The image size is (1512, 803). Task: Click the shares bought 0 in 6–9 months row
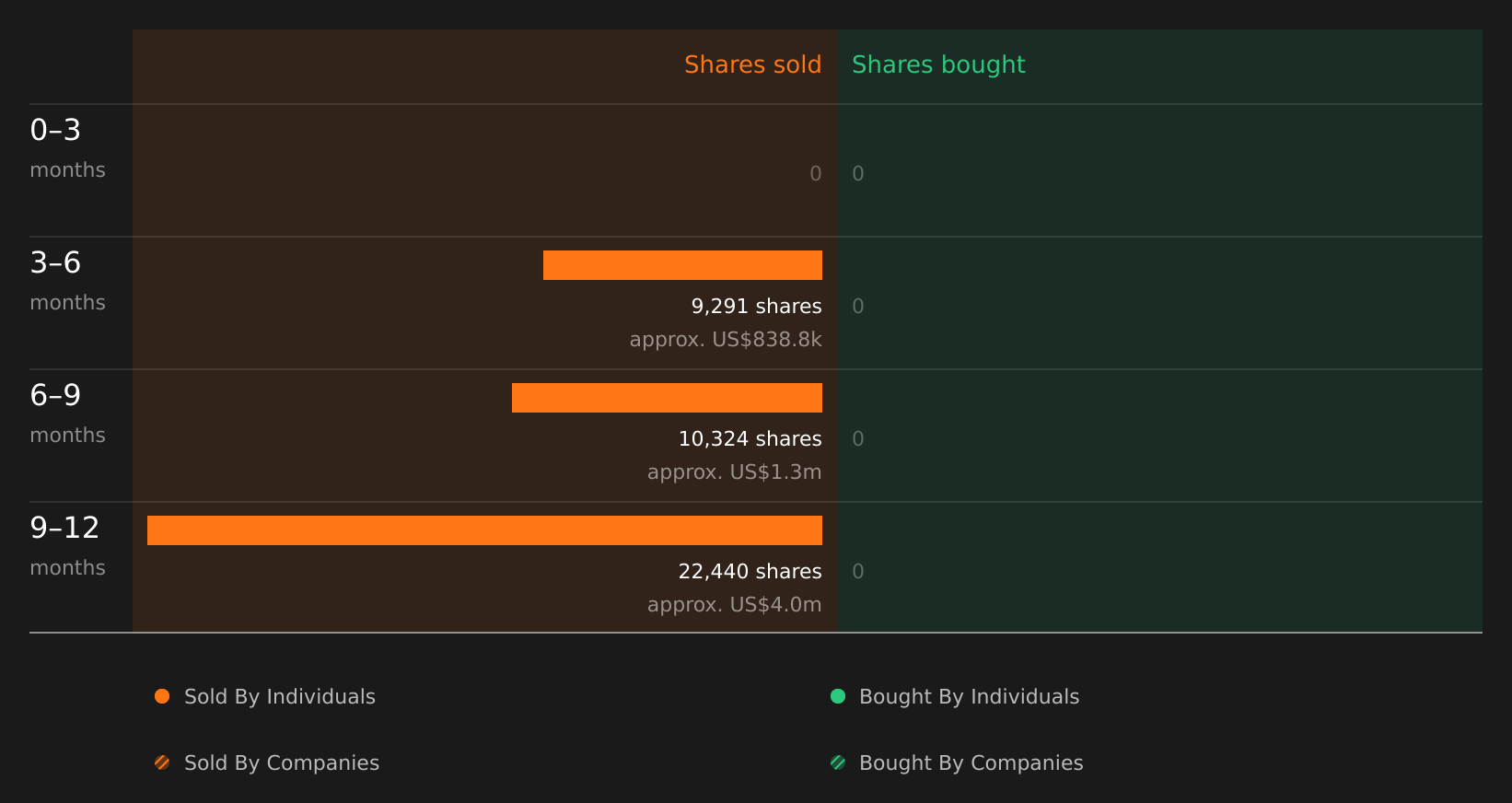(858, 439)
